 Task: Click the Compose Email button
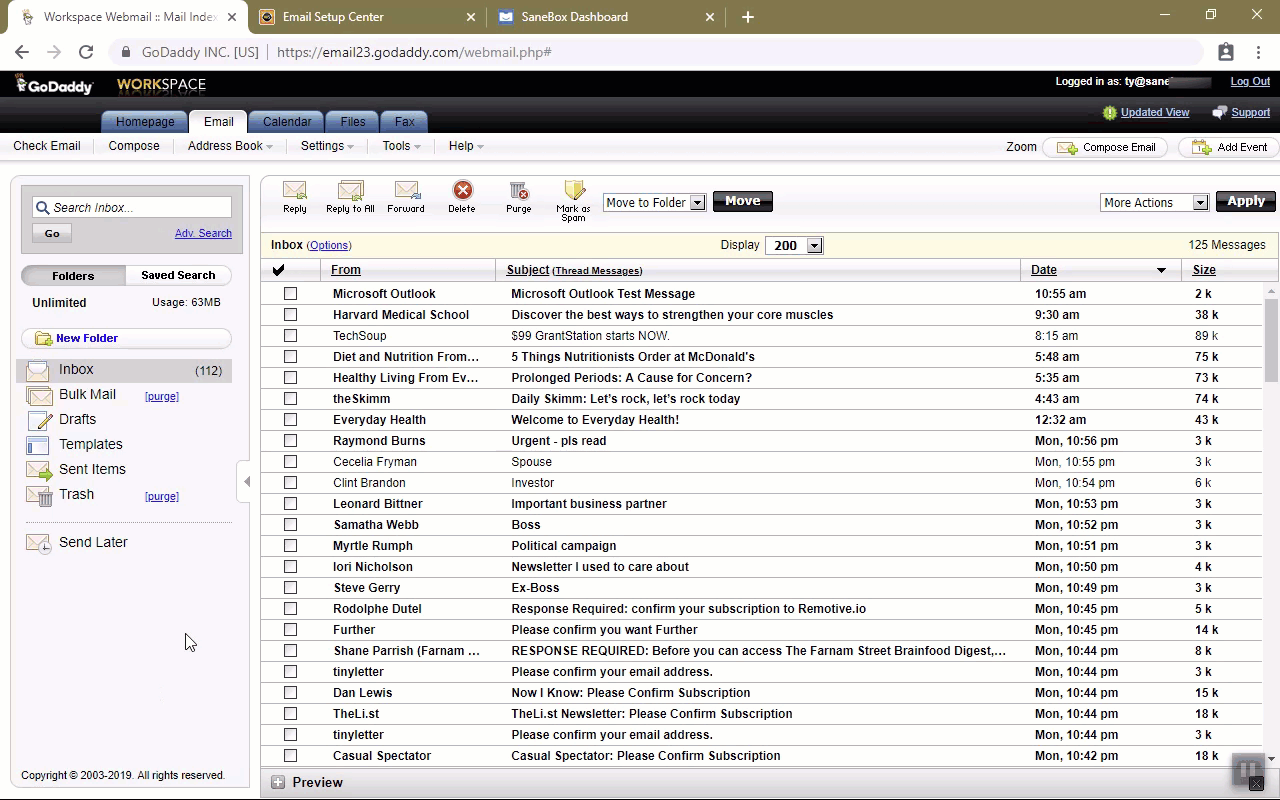pos(1106,147)
